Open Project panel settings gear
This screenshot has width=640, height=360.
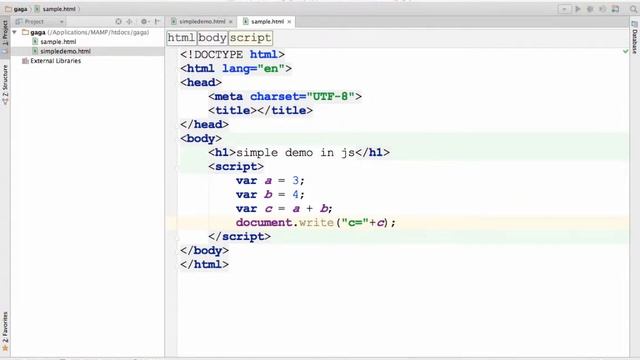[144, 22]
